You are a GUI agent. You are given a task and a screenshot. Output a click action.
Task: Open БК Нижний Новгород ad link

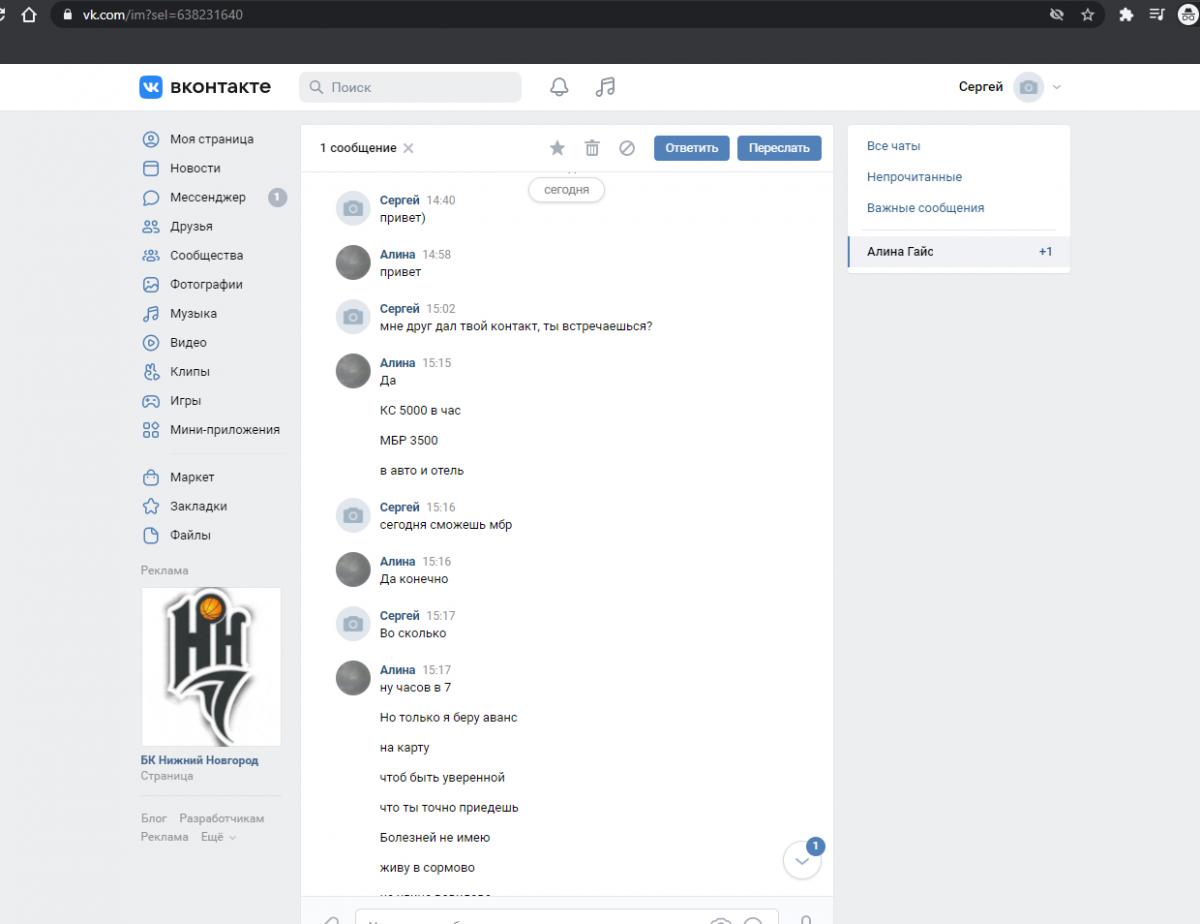pyautogui.click(x=199, y=760)
